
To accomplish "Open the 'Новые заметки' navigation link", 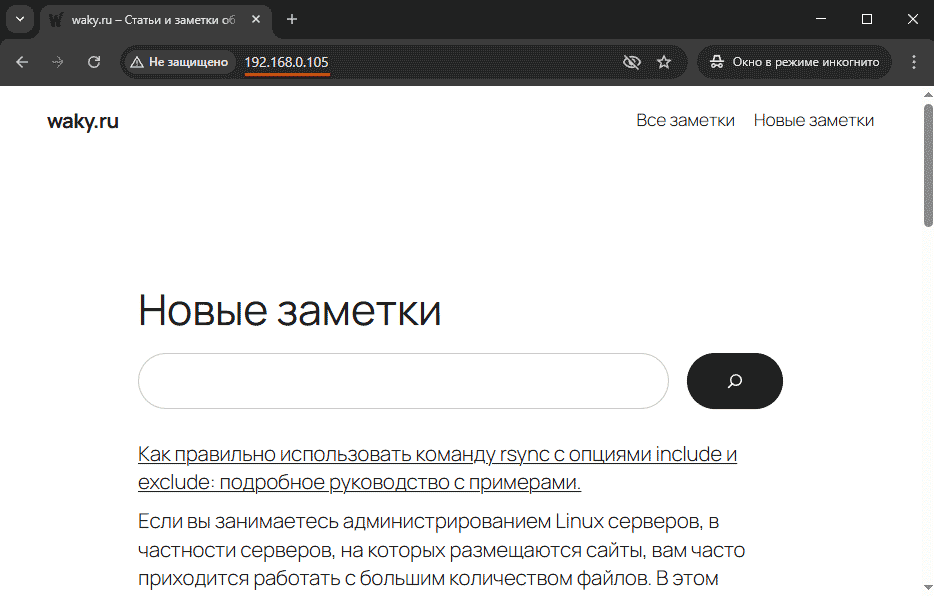I will pos(814,120).
